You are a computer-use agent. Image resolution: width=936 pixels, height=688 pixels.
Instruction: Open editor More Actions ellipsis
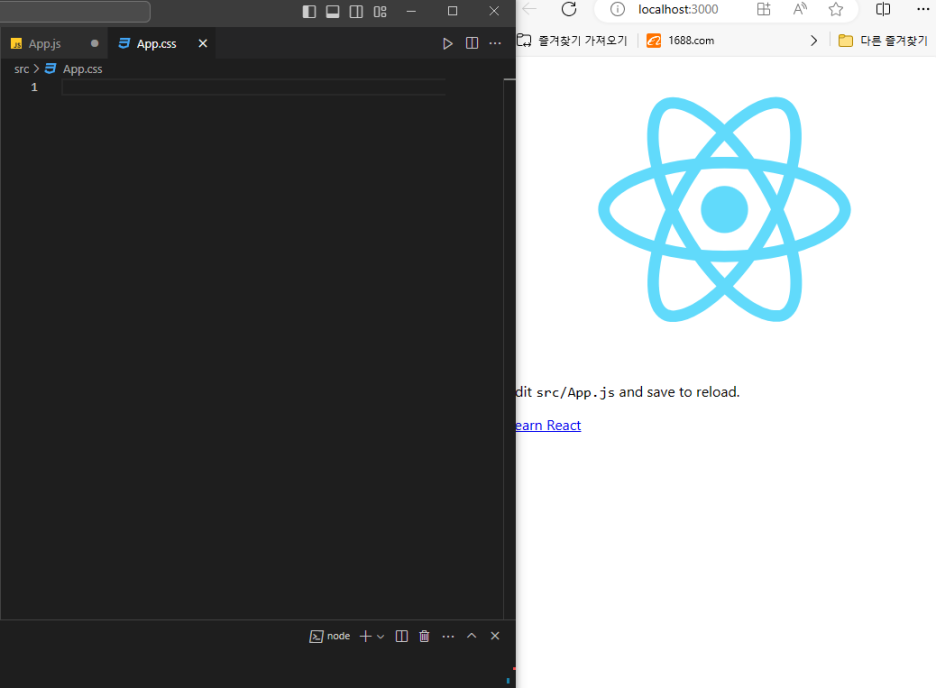click(x=495, y=43)
